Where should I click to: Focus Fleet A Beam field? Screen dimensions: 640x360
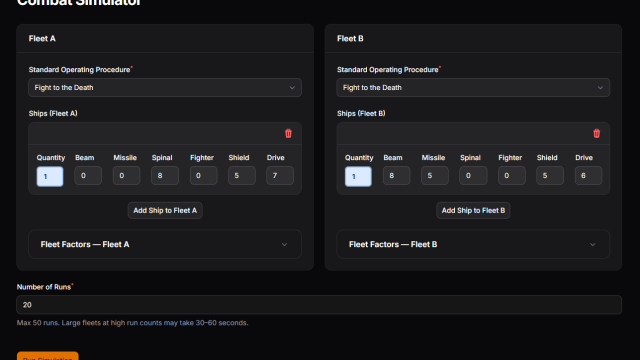[x=88, y=176]
